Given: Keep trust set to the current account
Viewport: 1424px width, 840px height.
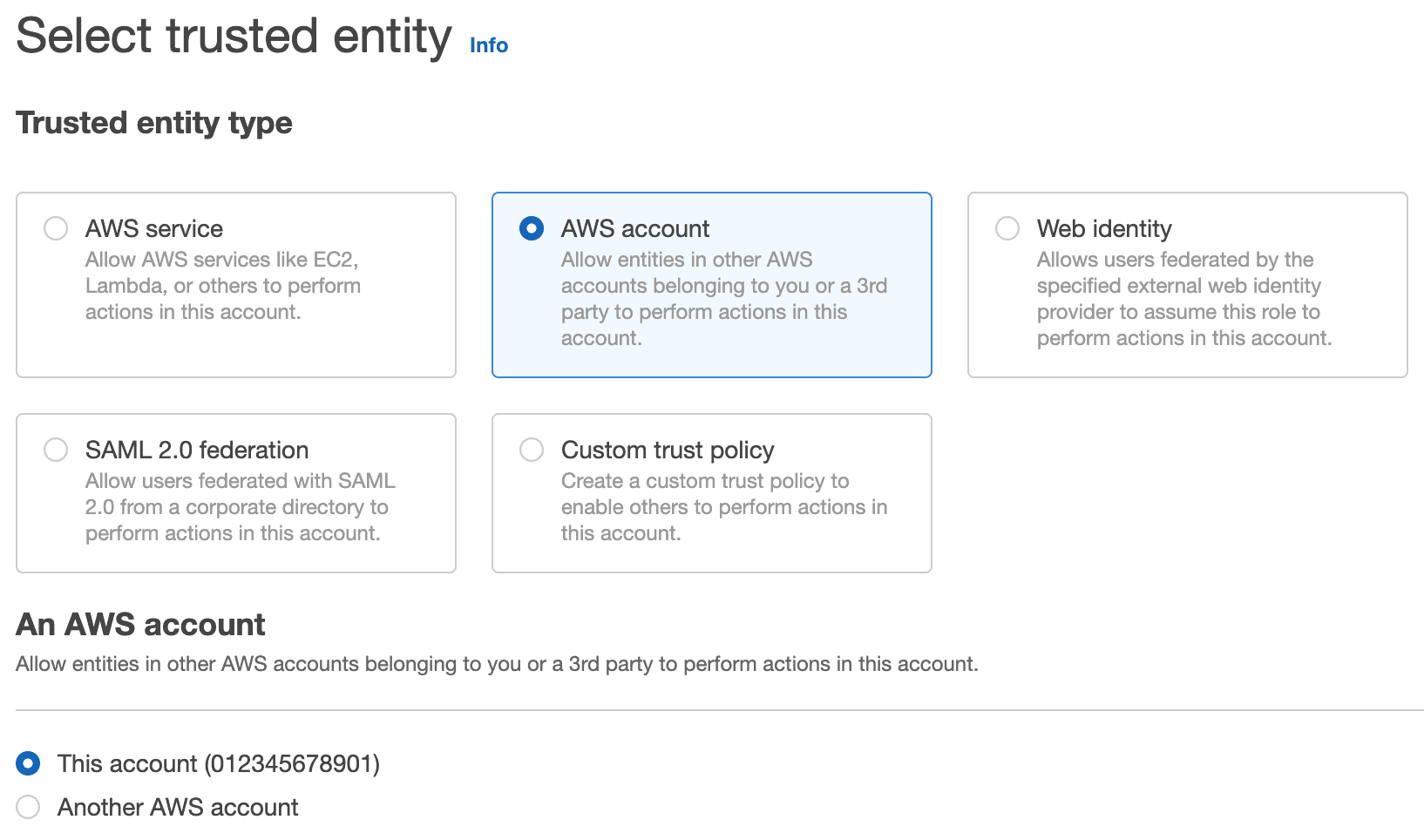Looking at the screenshot, I should pyautogui.click(x=27, y=763).
